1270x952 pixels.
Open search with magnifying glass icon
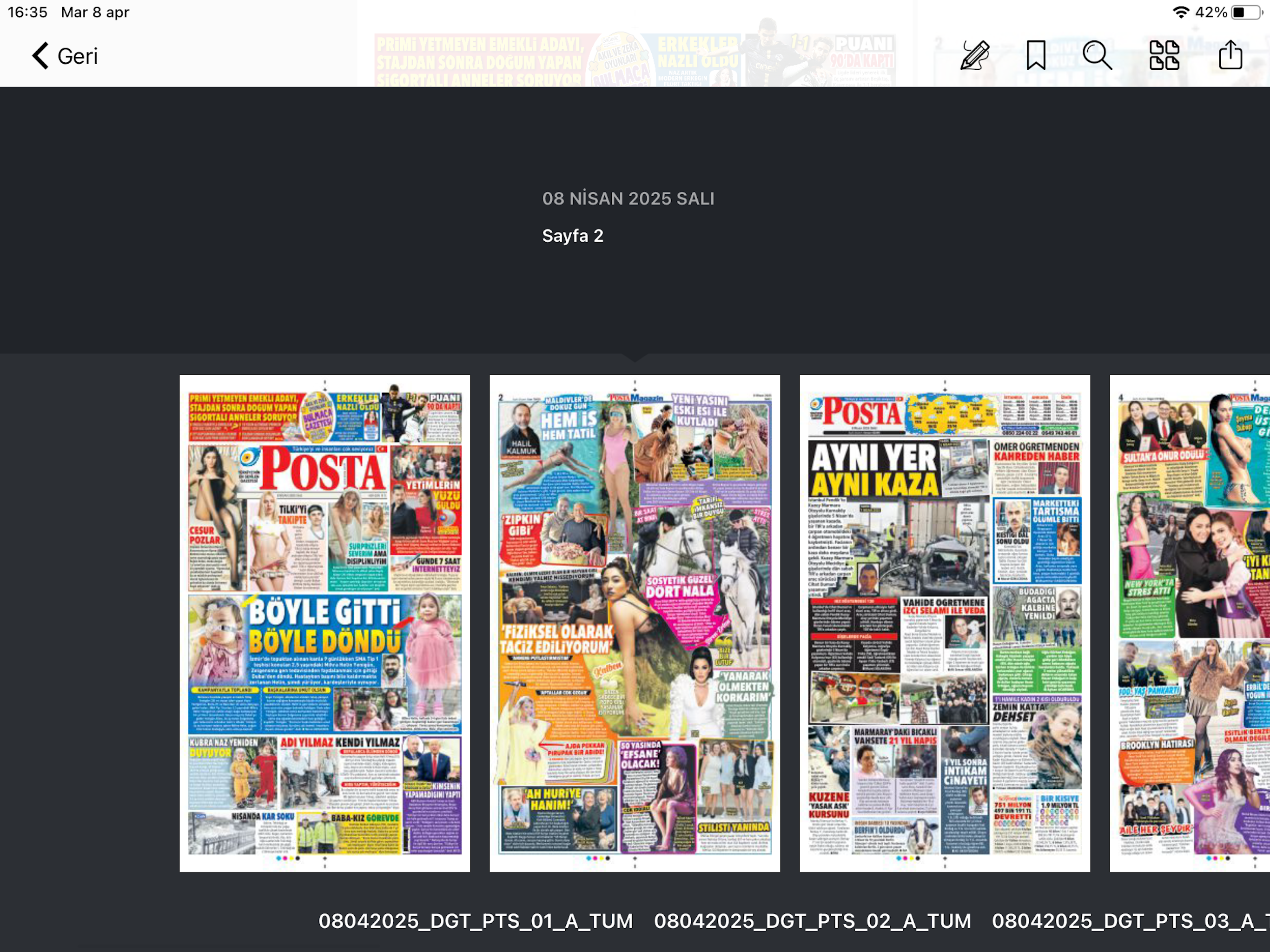coord(1097,56)
